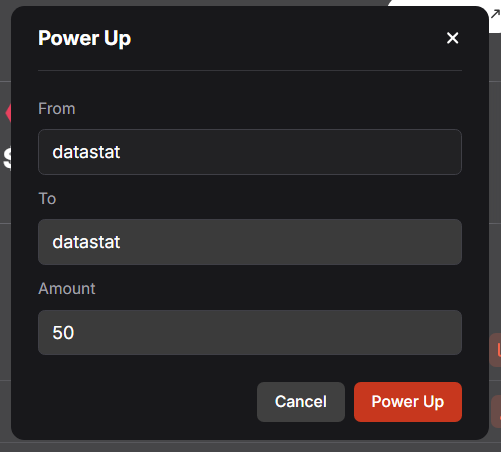Click the lower orange button at right edge
The width and height of the screenshot is (501, 452).
point(496,411)
